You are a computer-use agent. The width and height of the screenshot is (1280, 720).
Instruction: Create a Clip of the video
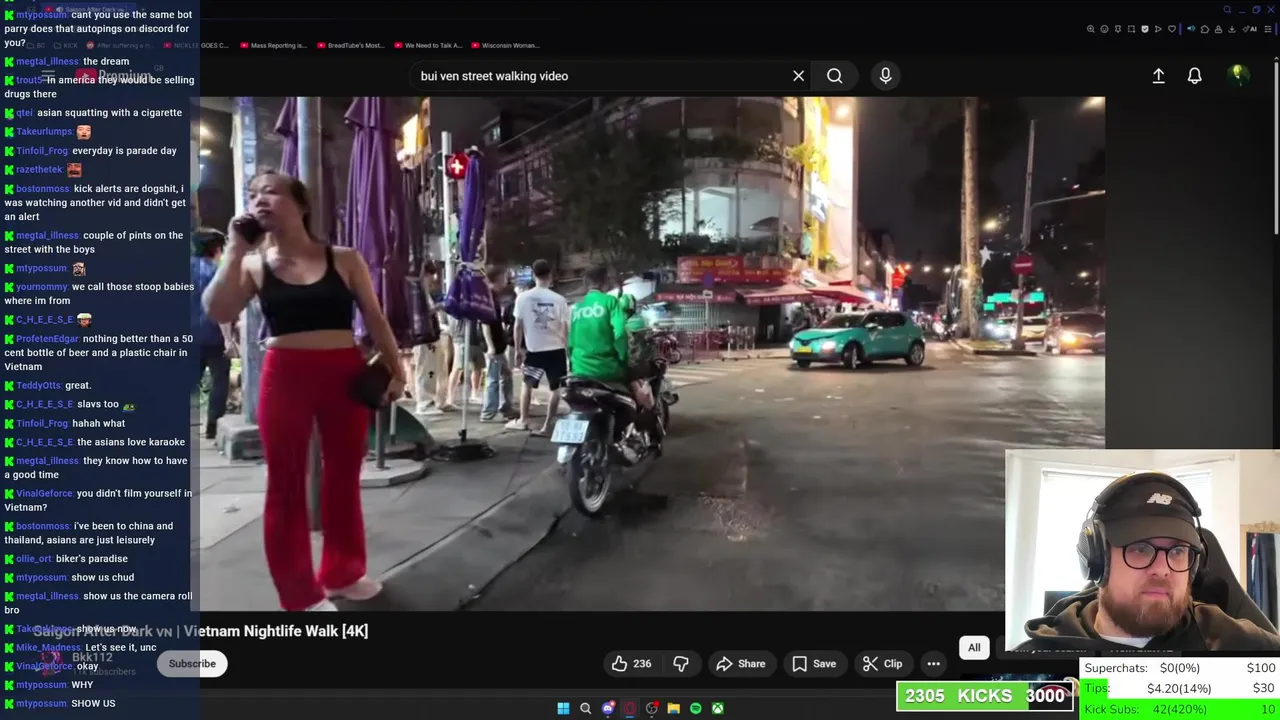(x=883, y=664)
